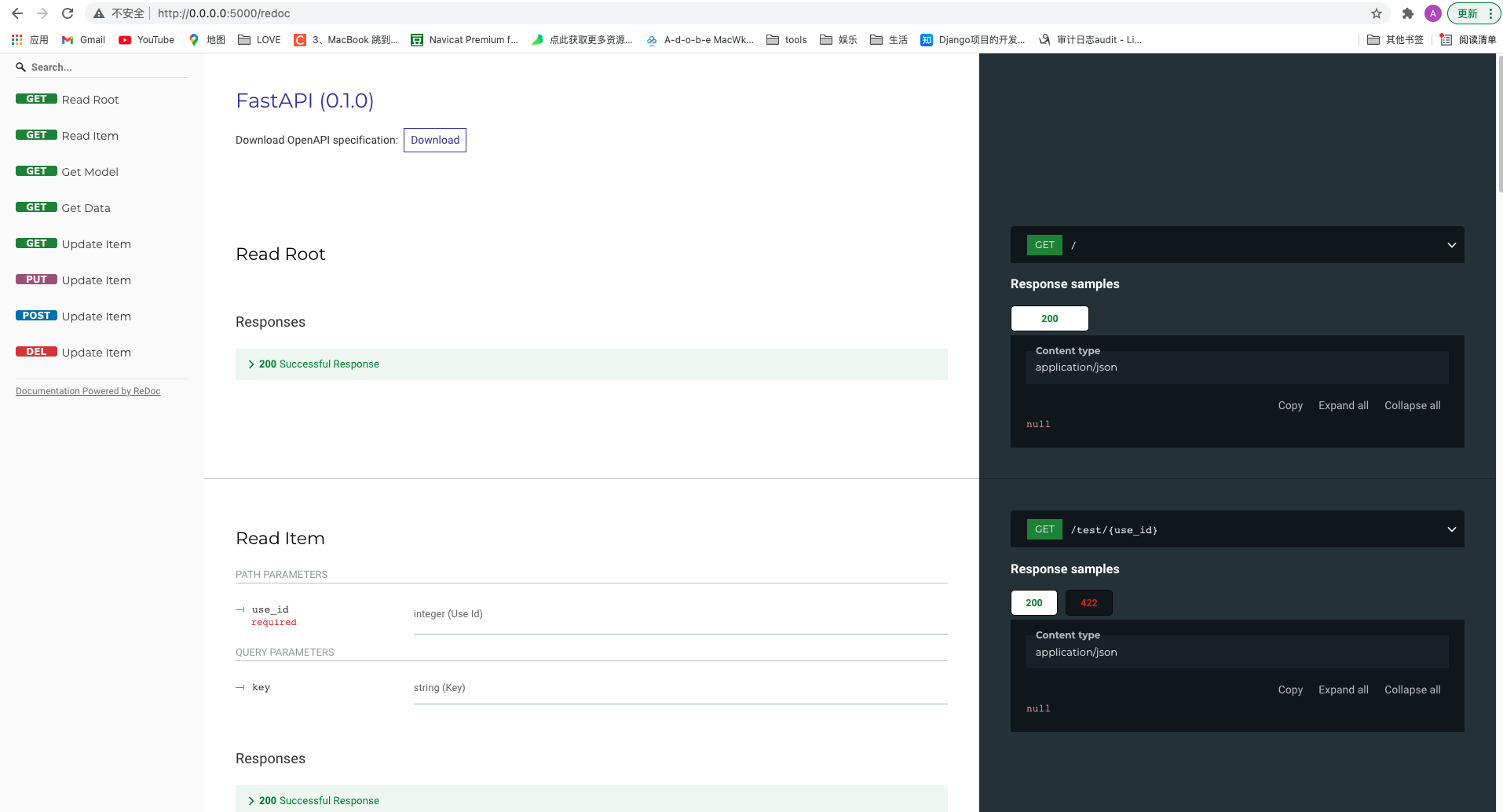Screen dimensions: 1503x812
Task: Expand the GET /test/{use_id} endpoint dropdown
Action: [1451, 529]
